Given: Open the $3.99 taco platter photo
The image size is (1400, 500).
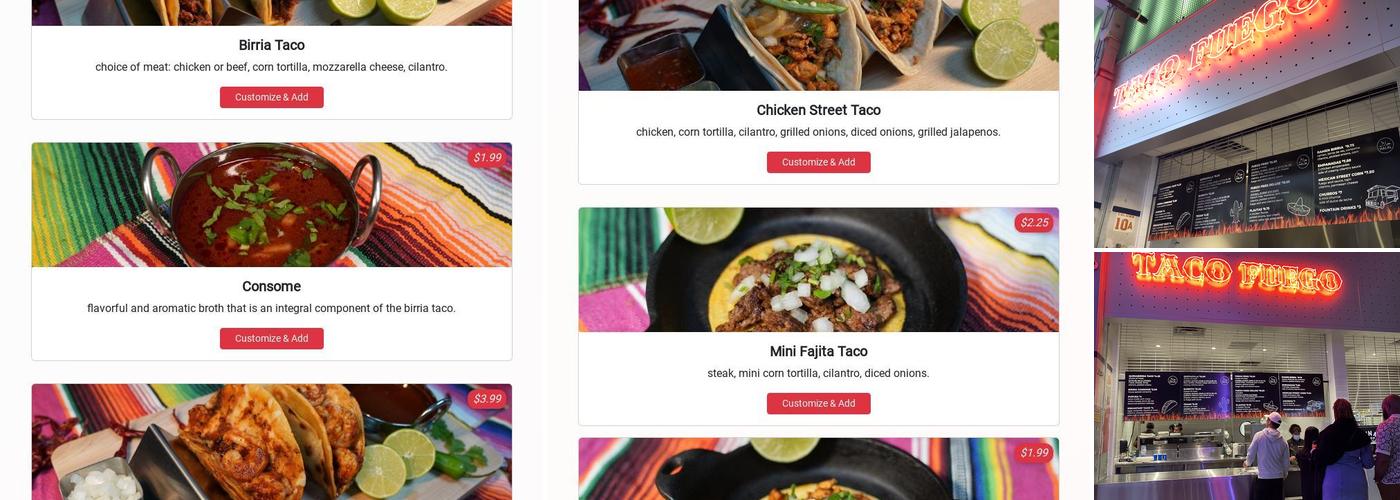Looking at the screenshot, I should click(x=271, y=442).
